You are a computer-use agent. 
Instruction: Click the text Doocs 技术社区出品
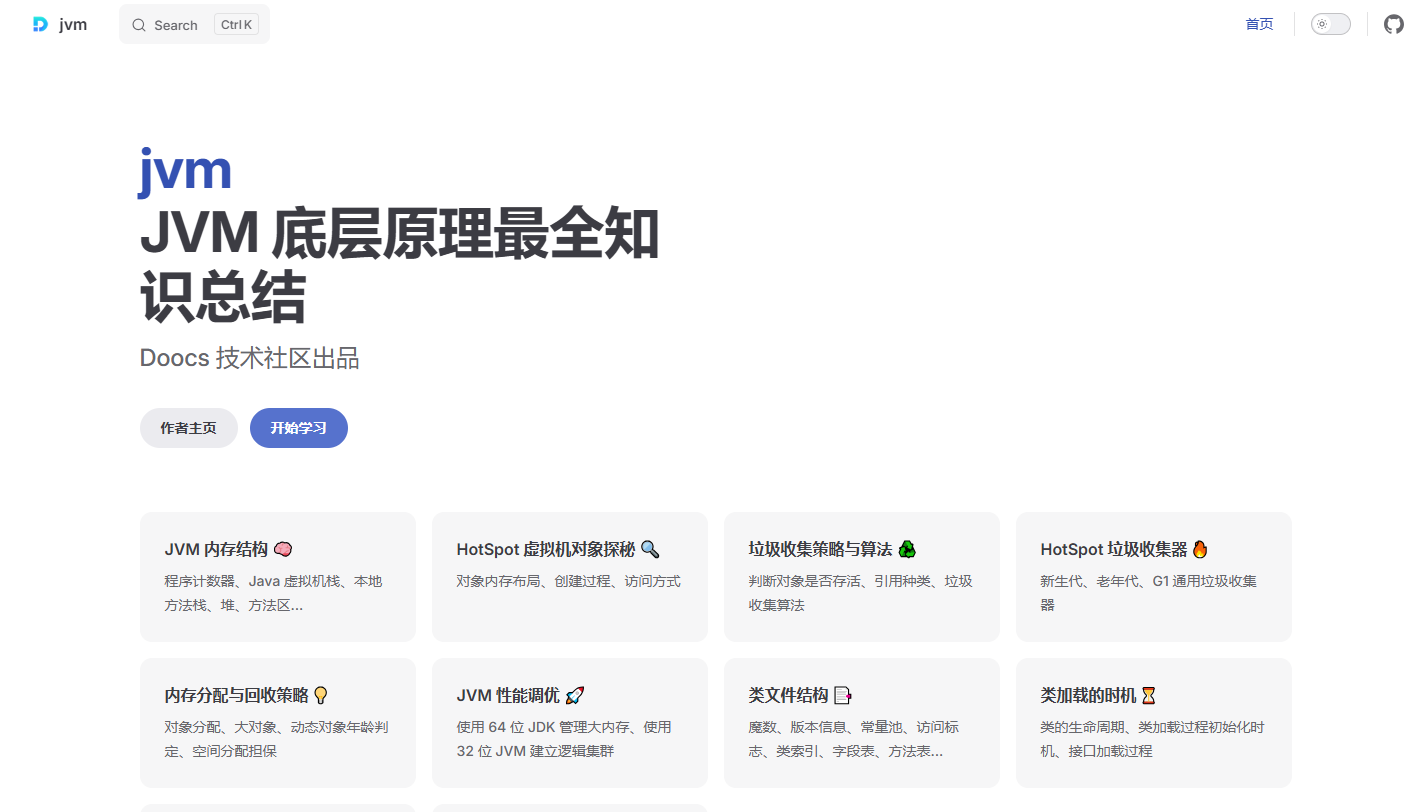[250, 358]
